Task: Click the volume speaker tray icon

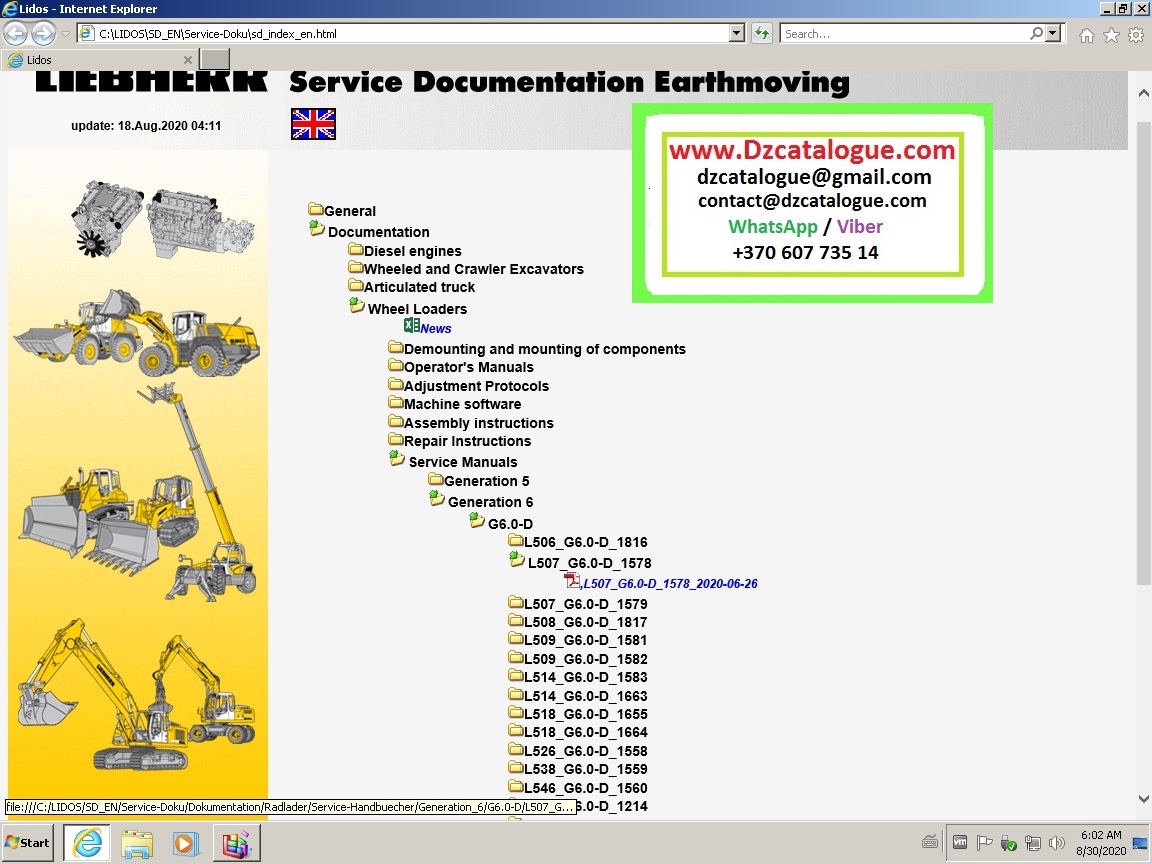Action: click(1057, 843)
